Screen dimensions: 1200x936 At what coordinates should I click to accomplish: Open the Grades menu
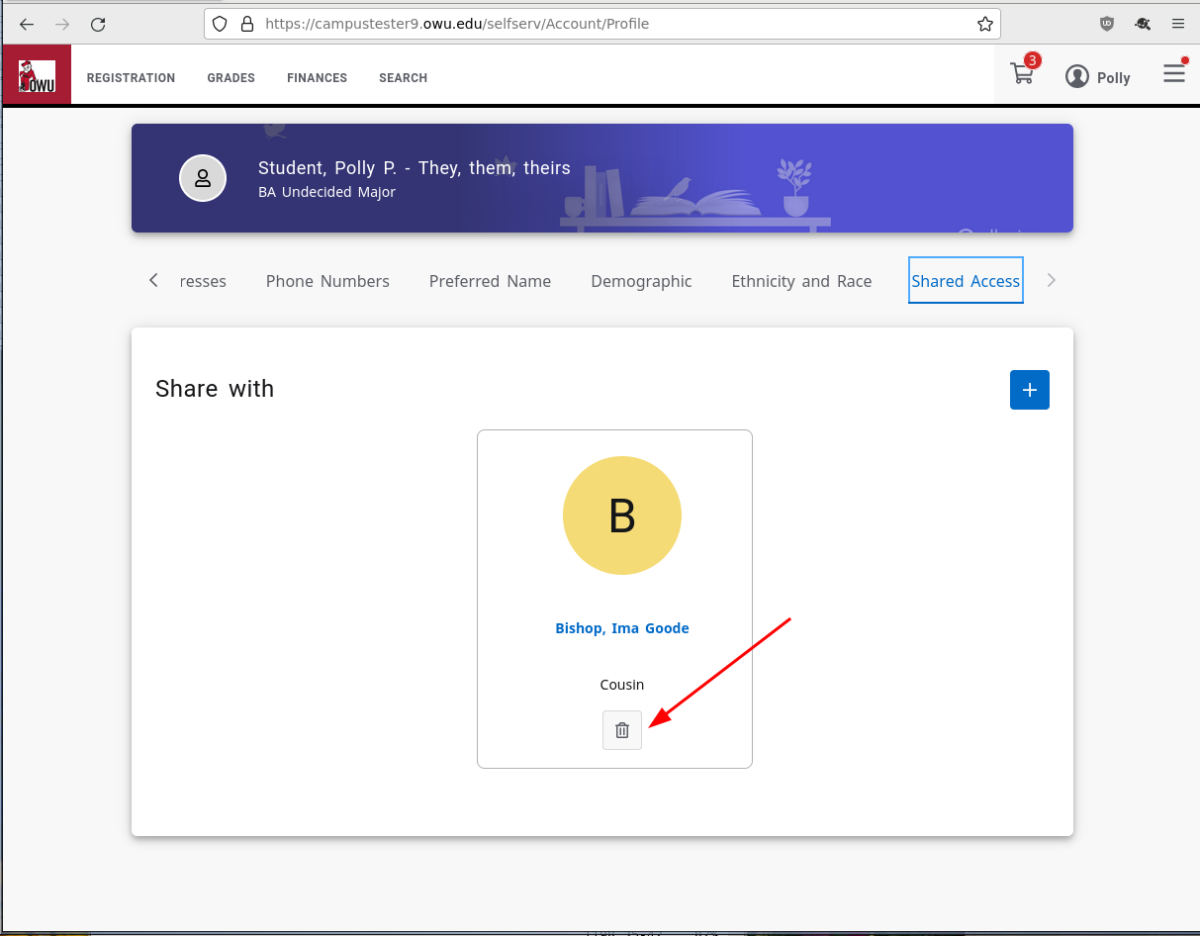pos(231,78)
